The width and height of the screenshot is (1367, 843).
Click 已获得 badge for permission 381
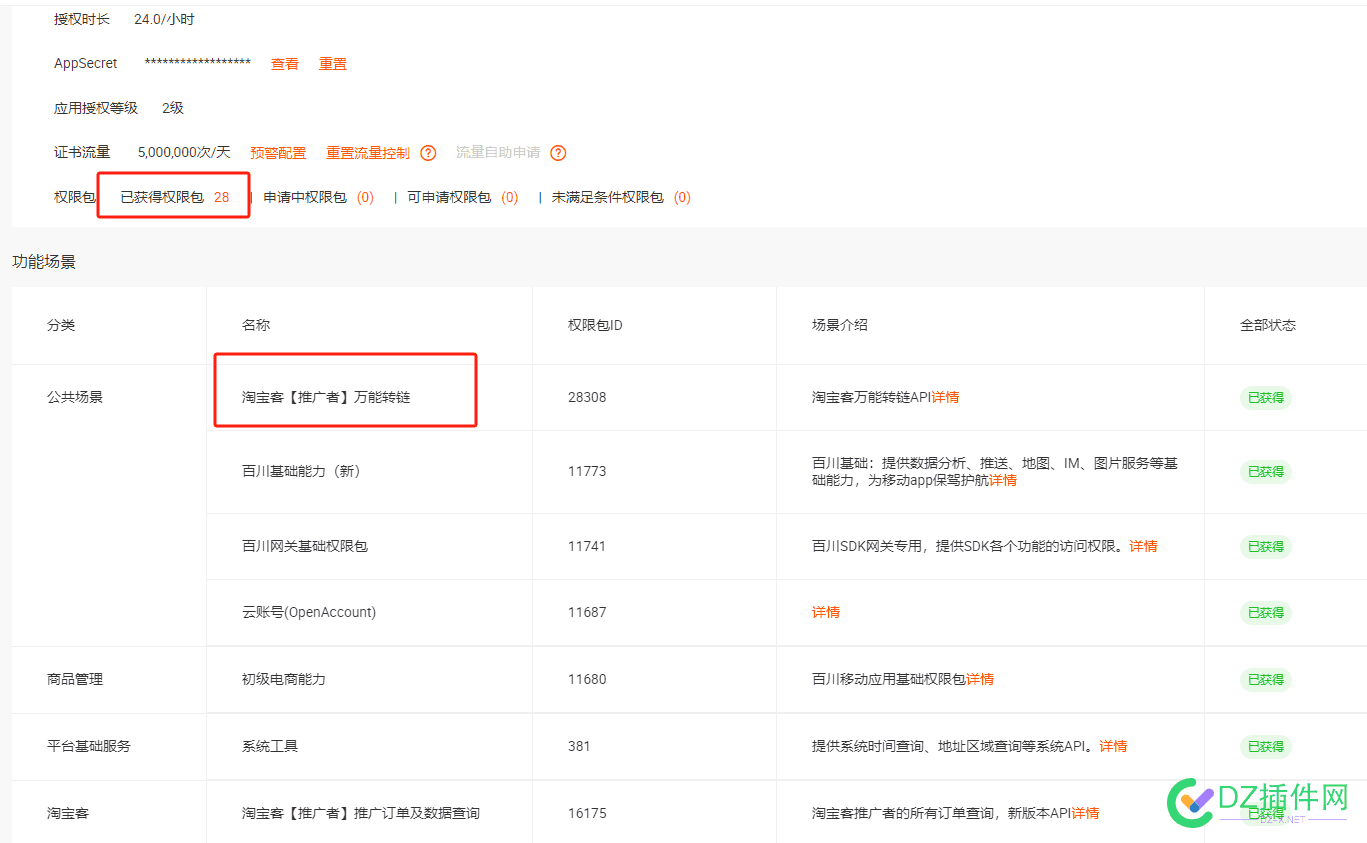pyautogui.click(x=1266, y=747)
